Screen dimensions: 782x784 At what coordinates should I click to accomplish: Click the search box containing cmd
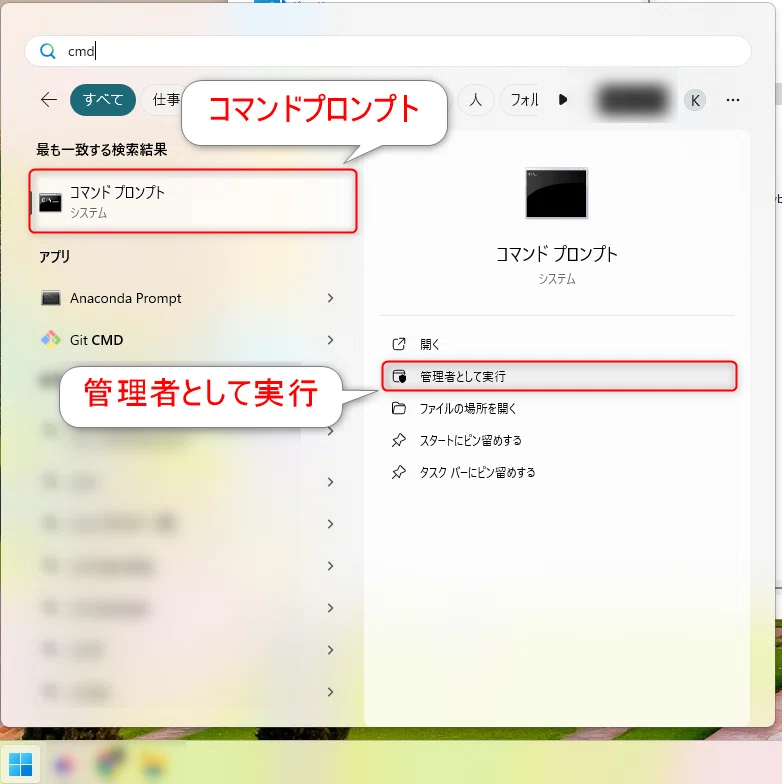[x=388, y=51]
